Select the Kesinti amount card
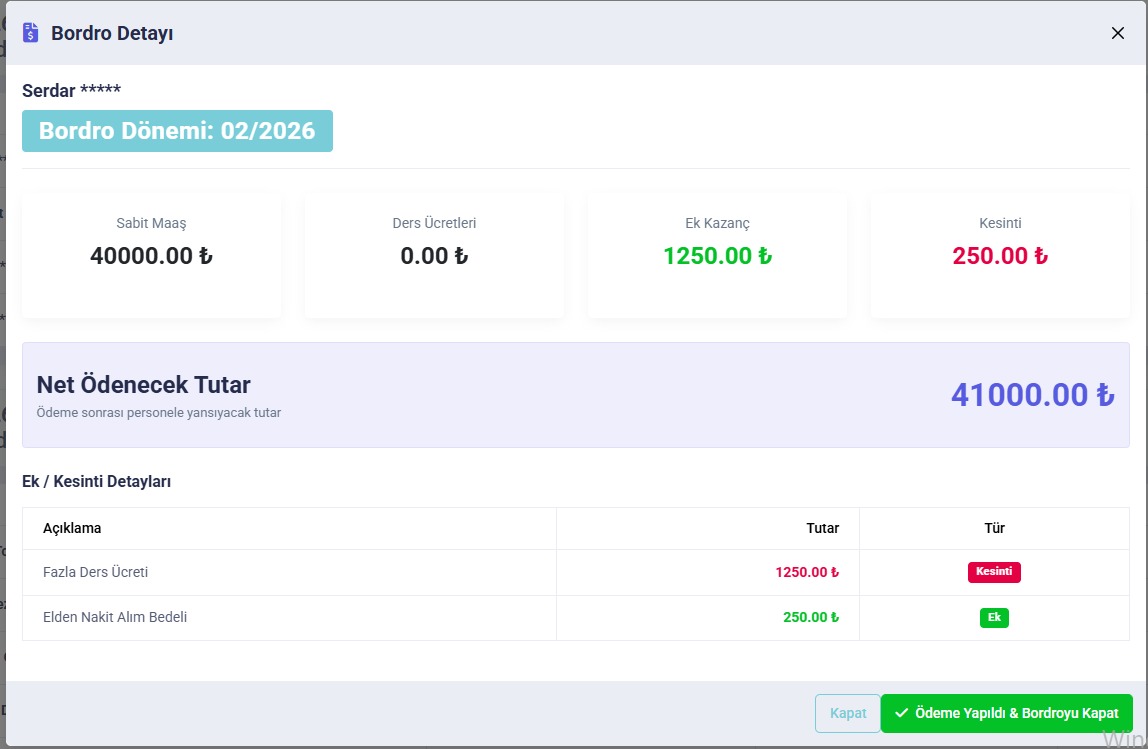1148x749 pixels. pyautogui.click(x=1000, y=255)
